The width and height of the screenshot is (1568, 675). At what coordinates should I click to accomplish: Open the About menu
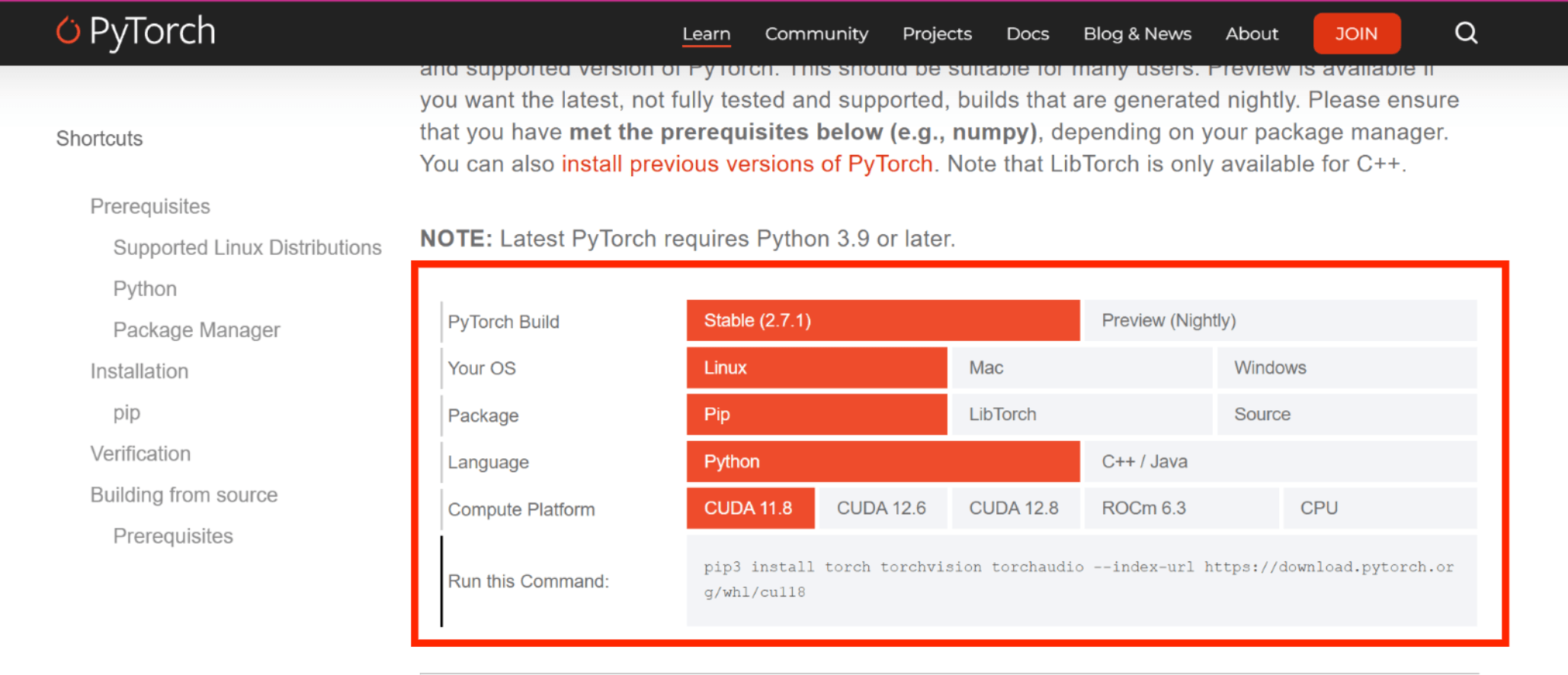[1252, 34]
